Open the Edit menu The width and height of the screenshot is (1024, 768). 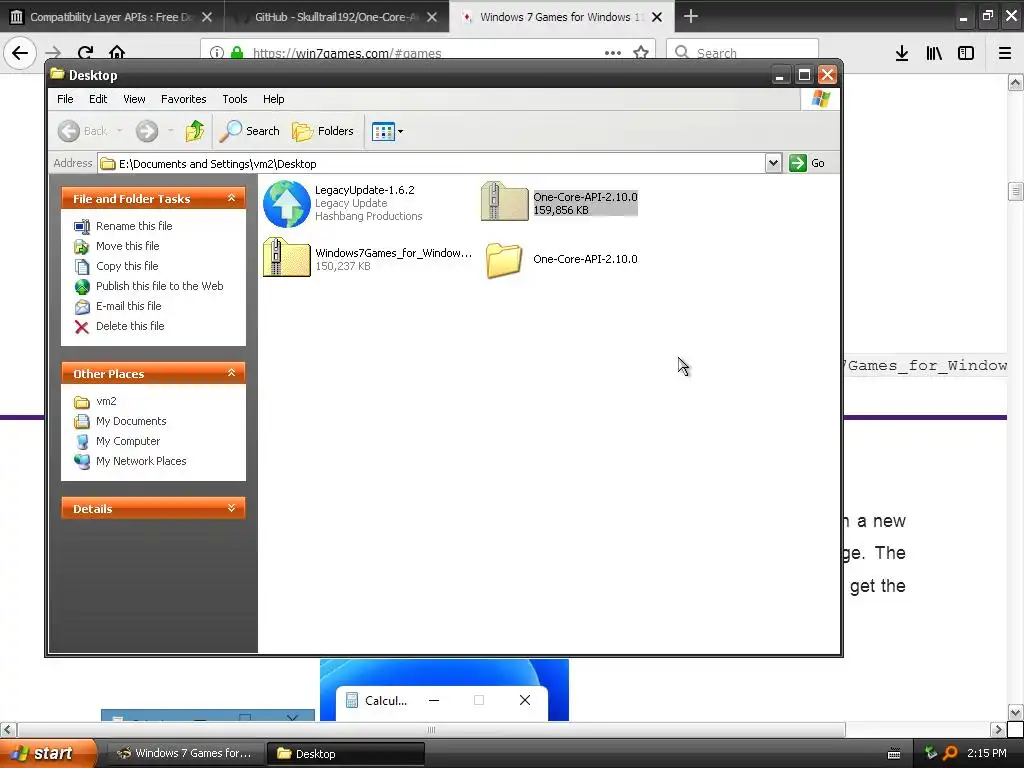coord(98,99)
